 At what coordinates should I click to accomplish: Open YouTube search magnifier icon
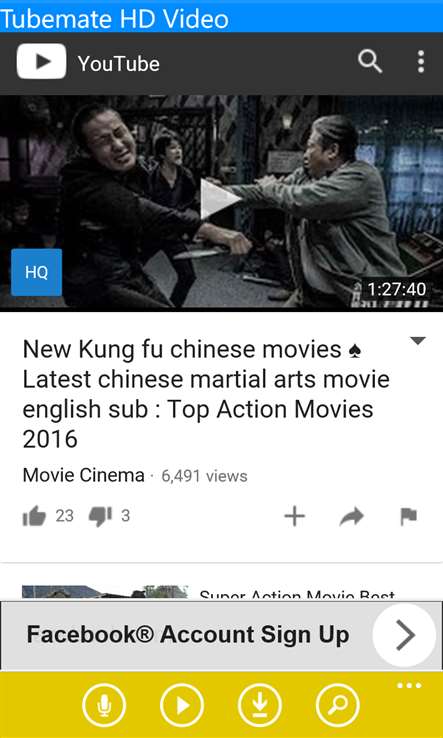click(370, 62)
